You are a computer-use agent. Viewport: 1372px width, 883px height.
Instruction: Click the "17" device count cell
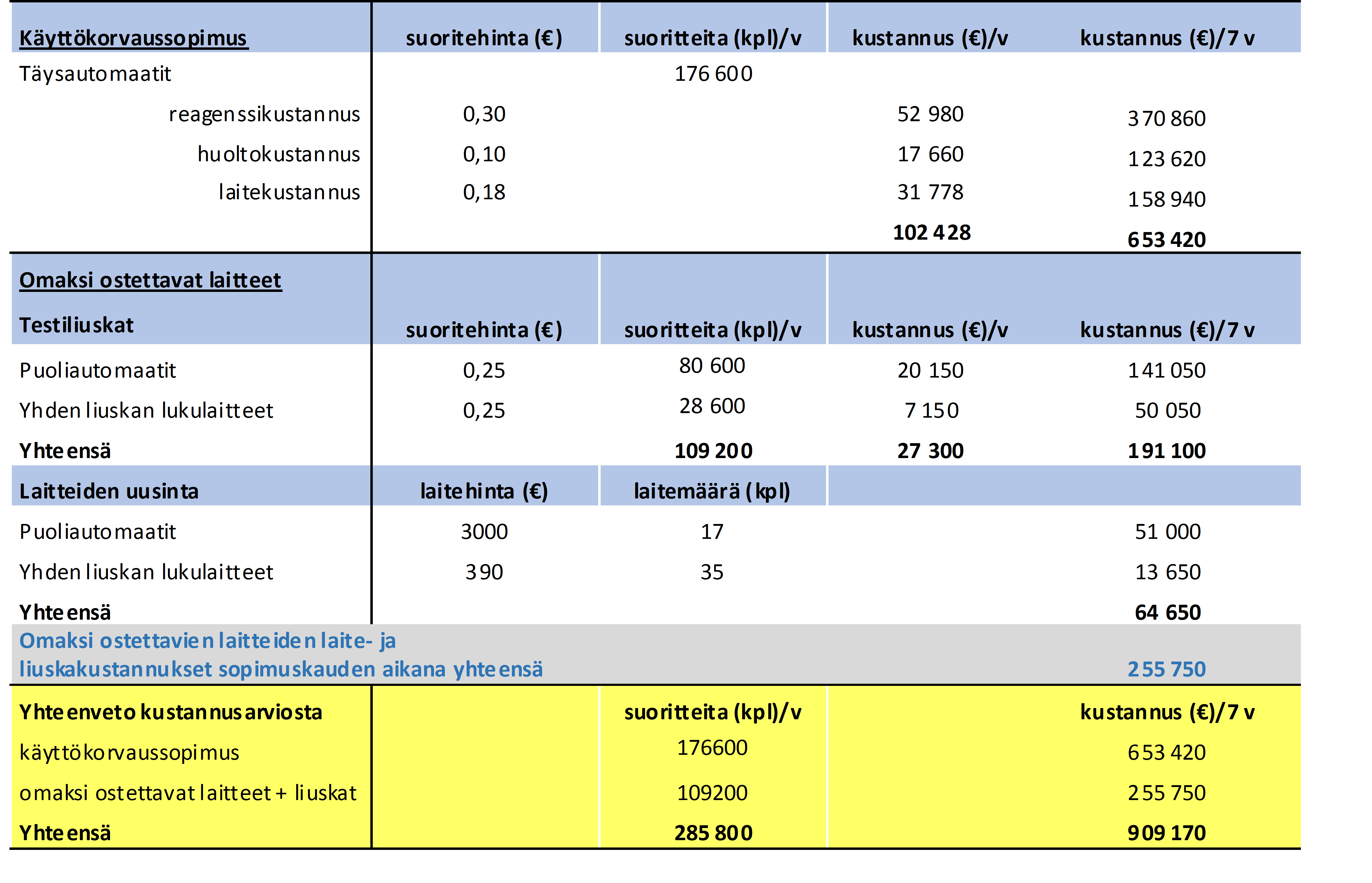coord(712,532)
